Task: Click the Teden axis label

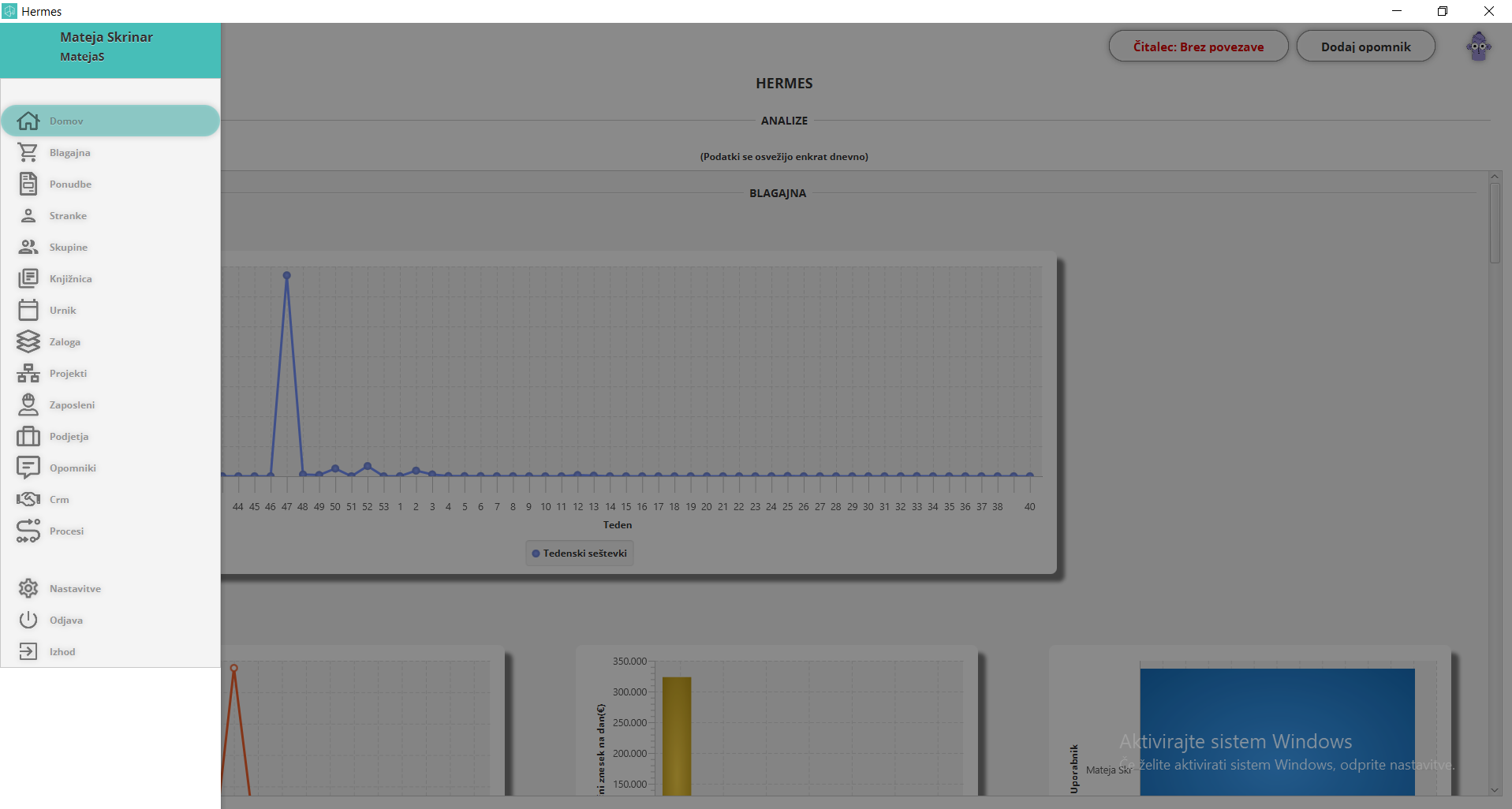Action: pos(618,524)
